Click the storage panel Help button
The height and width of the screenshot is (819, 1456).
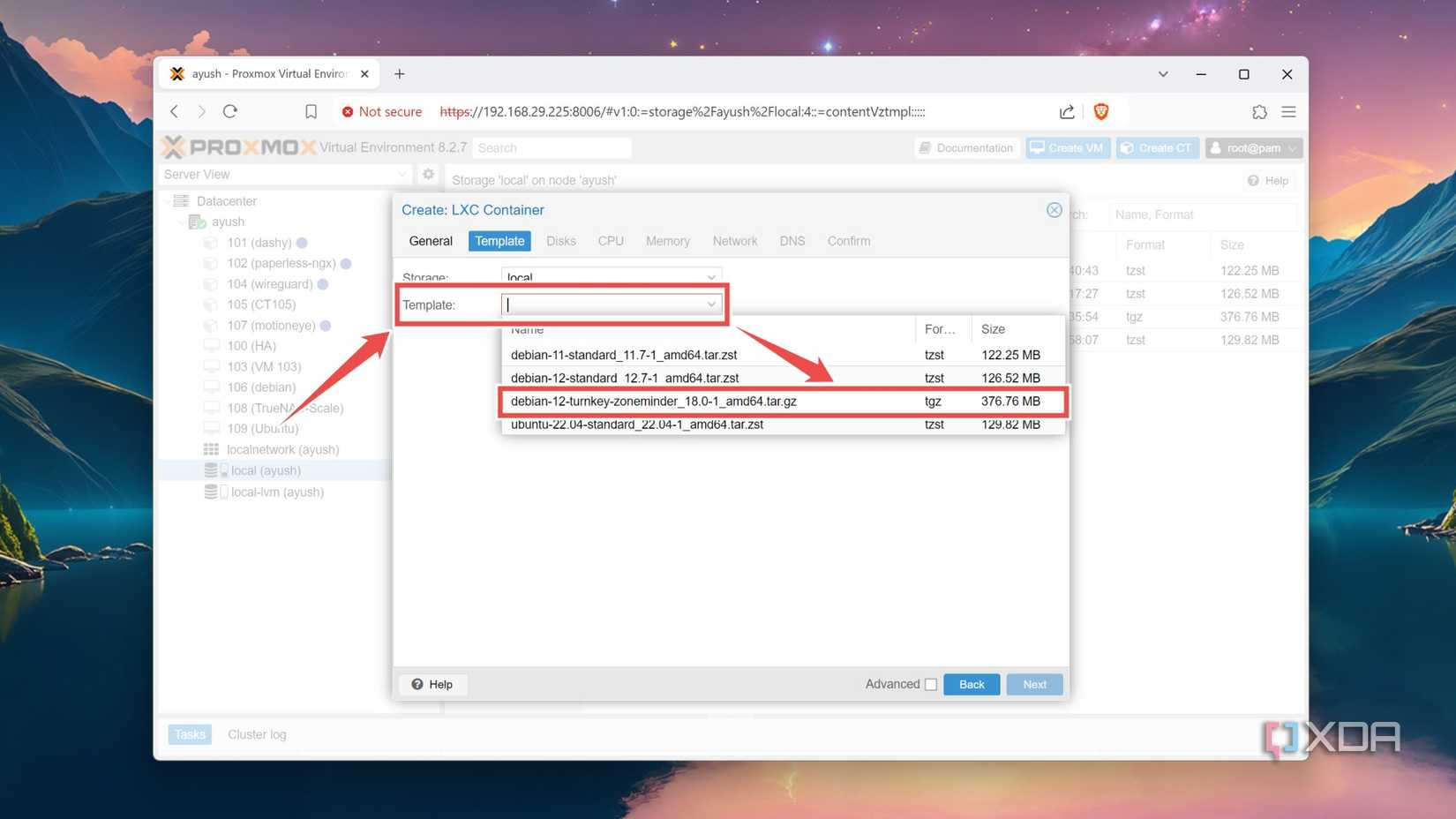coord(1269,180)
